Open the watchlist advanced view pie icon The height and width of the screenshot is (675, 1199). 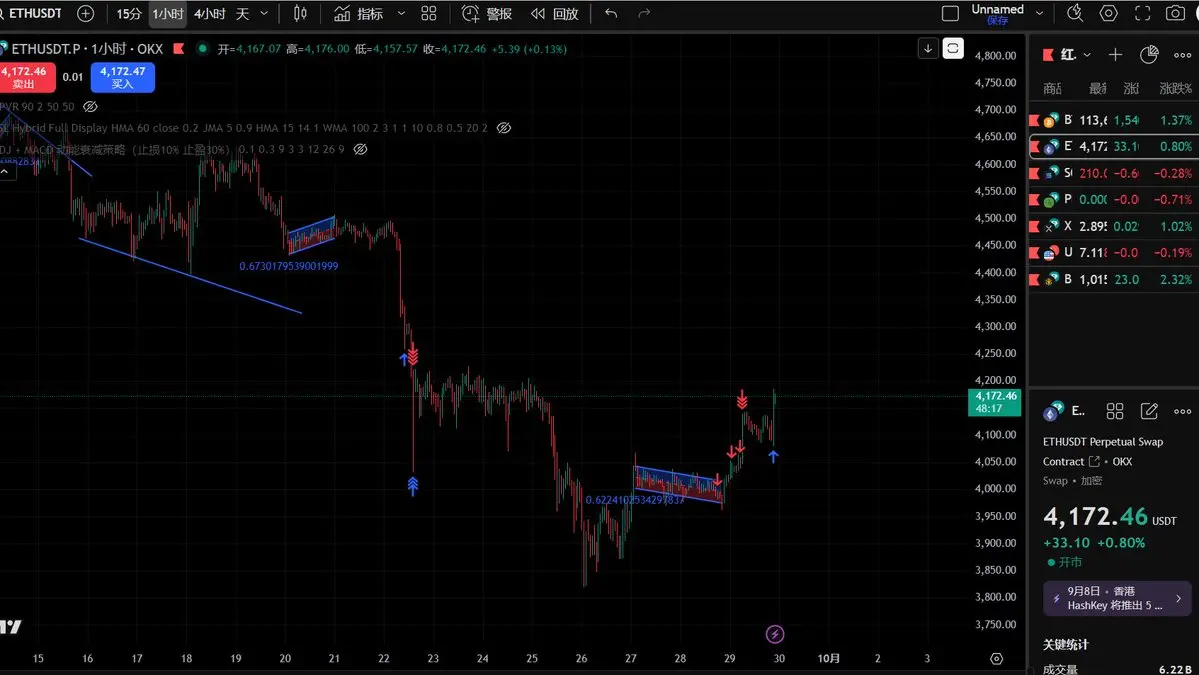click(x=1149, y=55)
